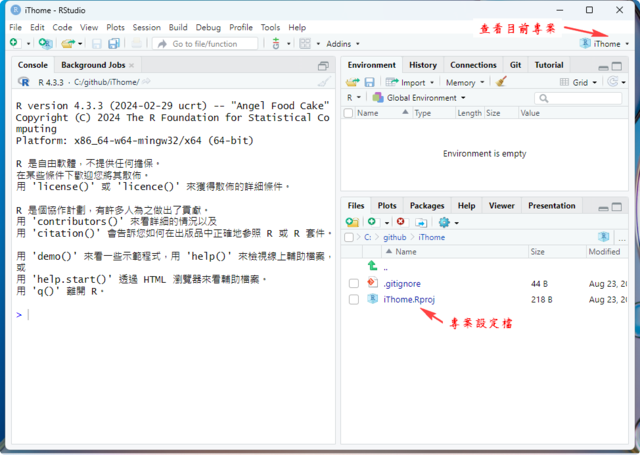Click the version control Git toolbar icon
Image resolution: width=640 pixels, height=455 pixels.
(x=276, y=43)
